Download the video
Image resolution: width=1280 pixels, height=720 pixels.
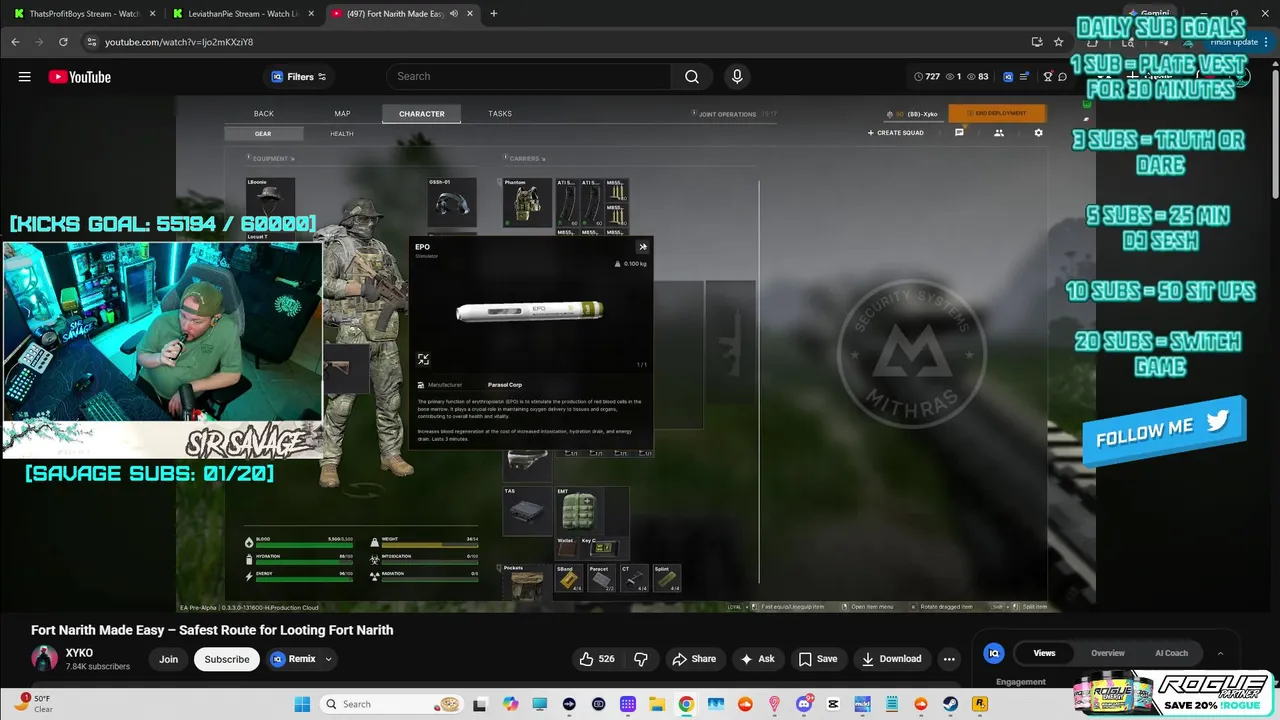tap(891, 659)
